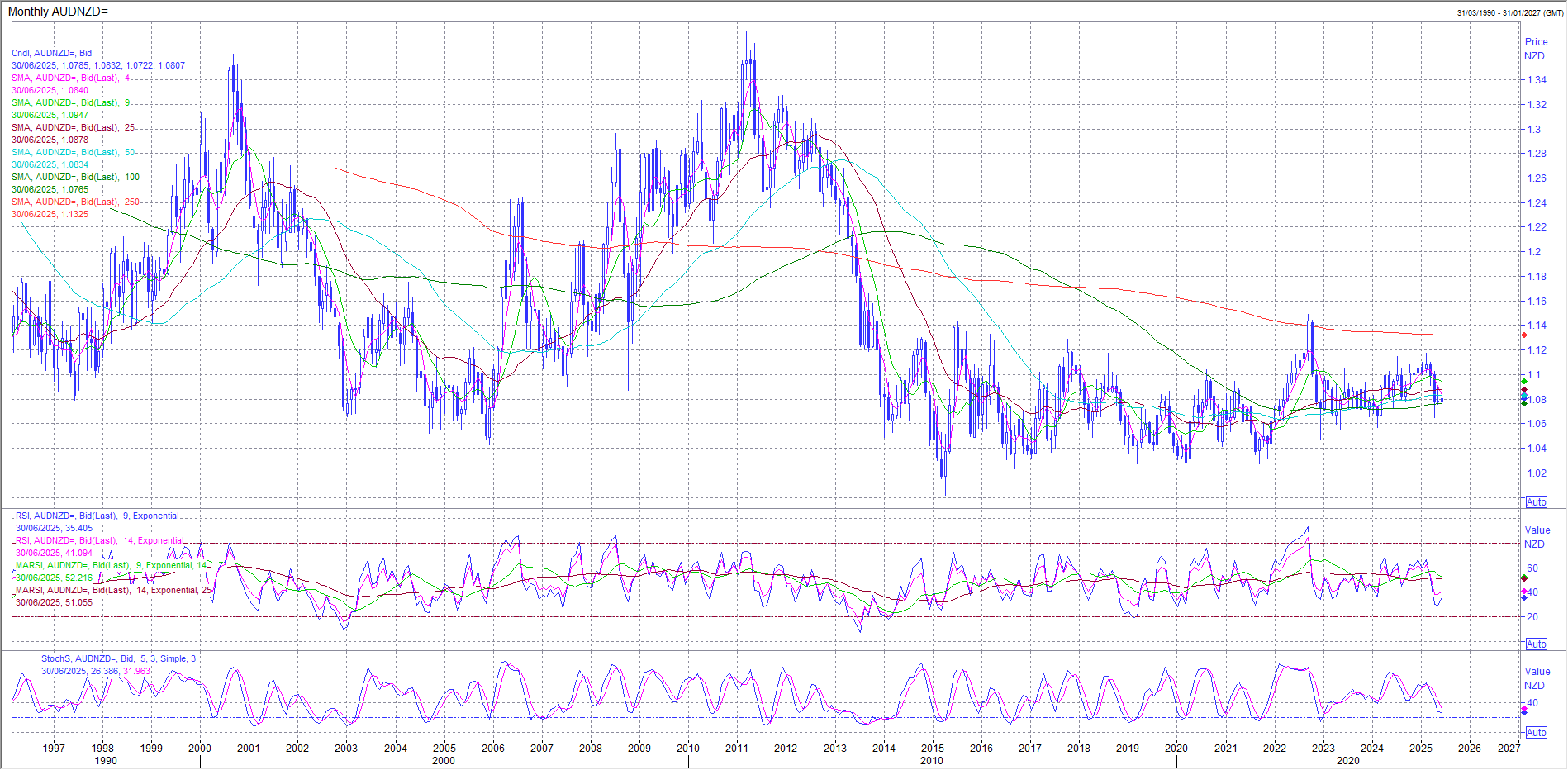1568x770 pixels.
Task: Select the Cndl, AUDNZD=, Bid legend entry
Action: click(52, 53)
